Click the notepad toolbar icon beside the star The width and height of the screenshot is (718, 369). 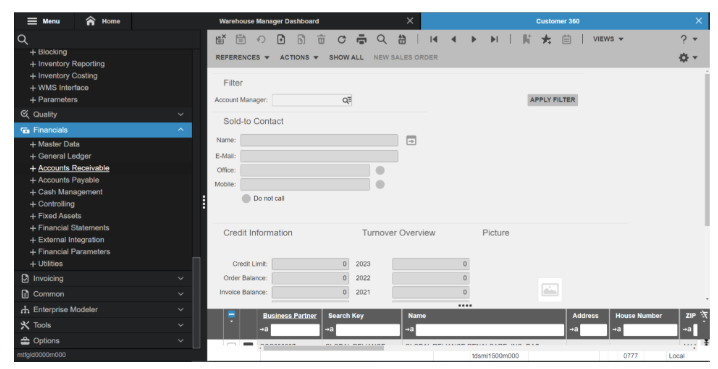point(566,39)
